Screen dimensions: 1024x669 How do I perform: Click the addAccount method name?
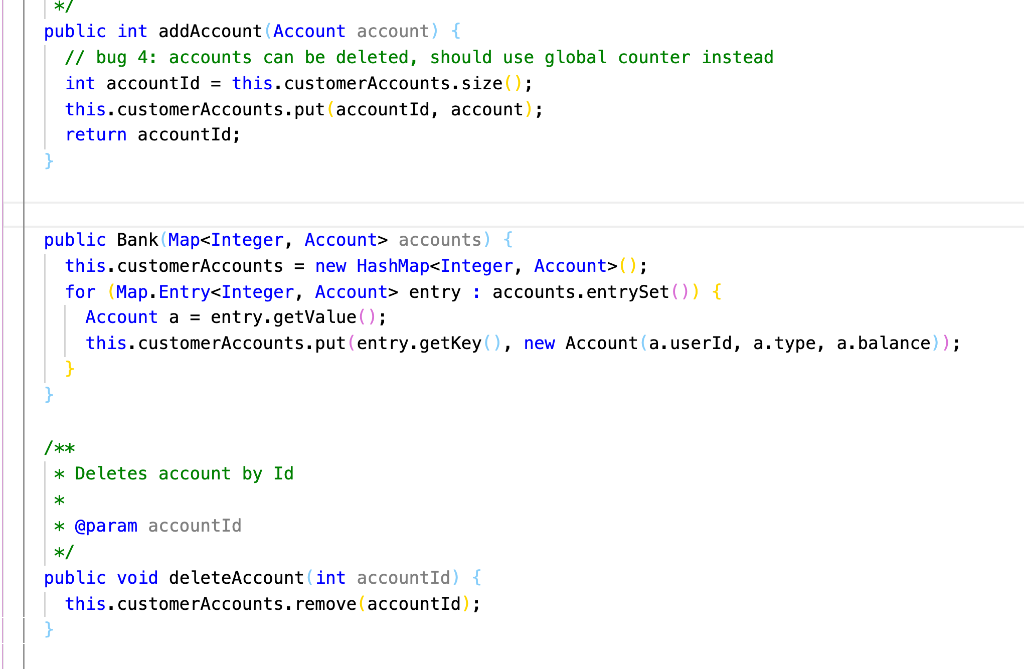(x=209, y=31)
